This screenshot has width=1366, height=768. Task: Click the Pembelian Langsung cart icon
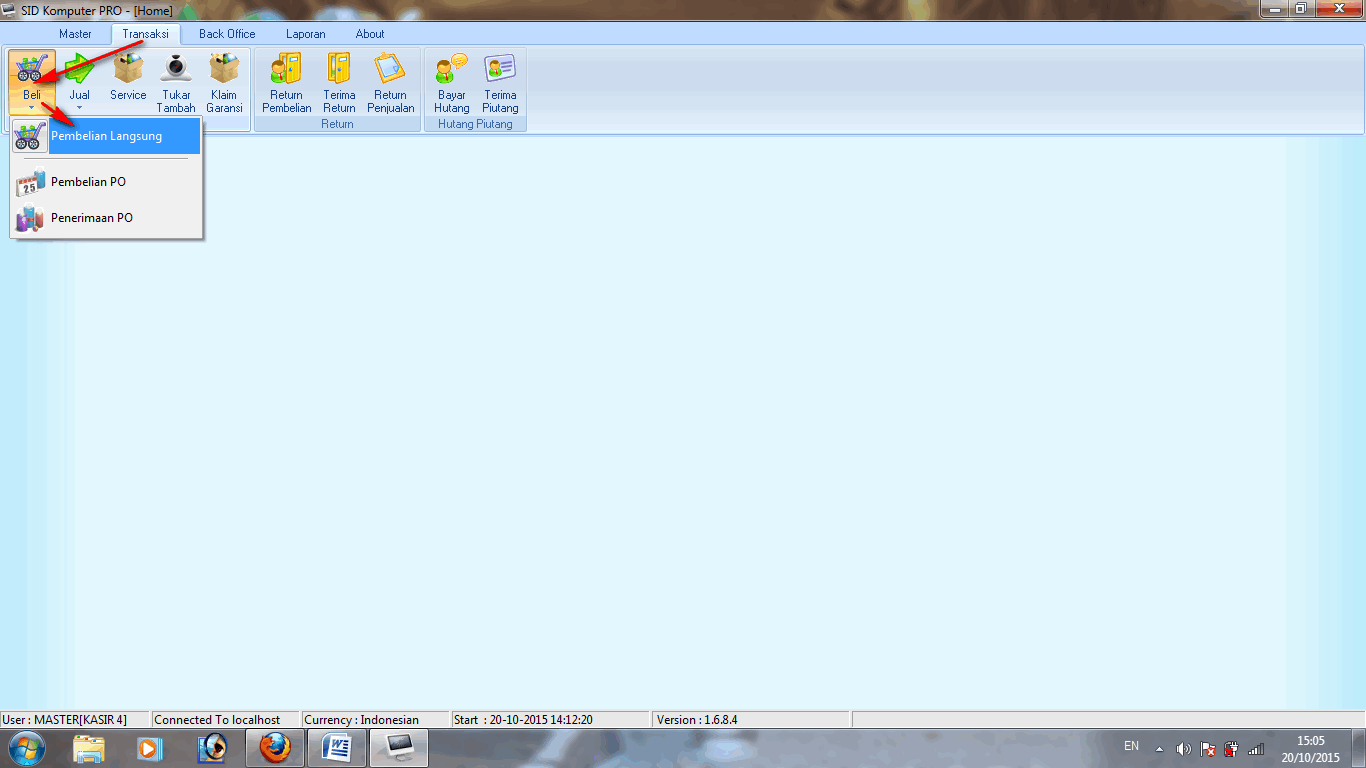(x=30, y=136)
